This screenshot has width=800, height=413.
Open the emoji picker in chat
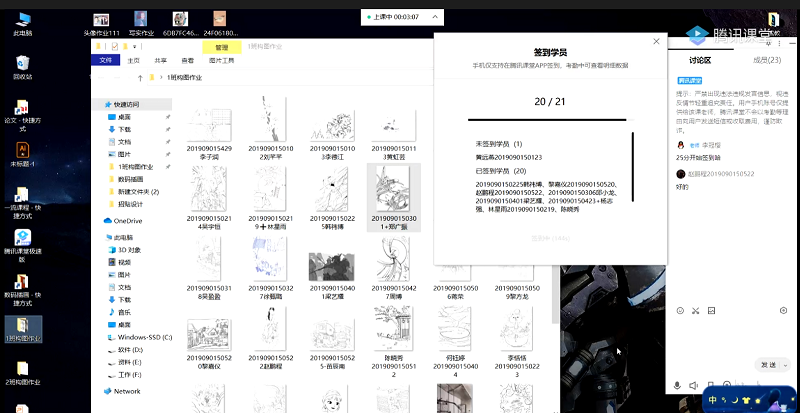coord(680,311)
